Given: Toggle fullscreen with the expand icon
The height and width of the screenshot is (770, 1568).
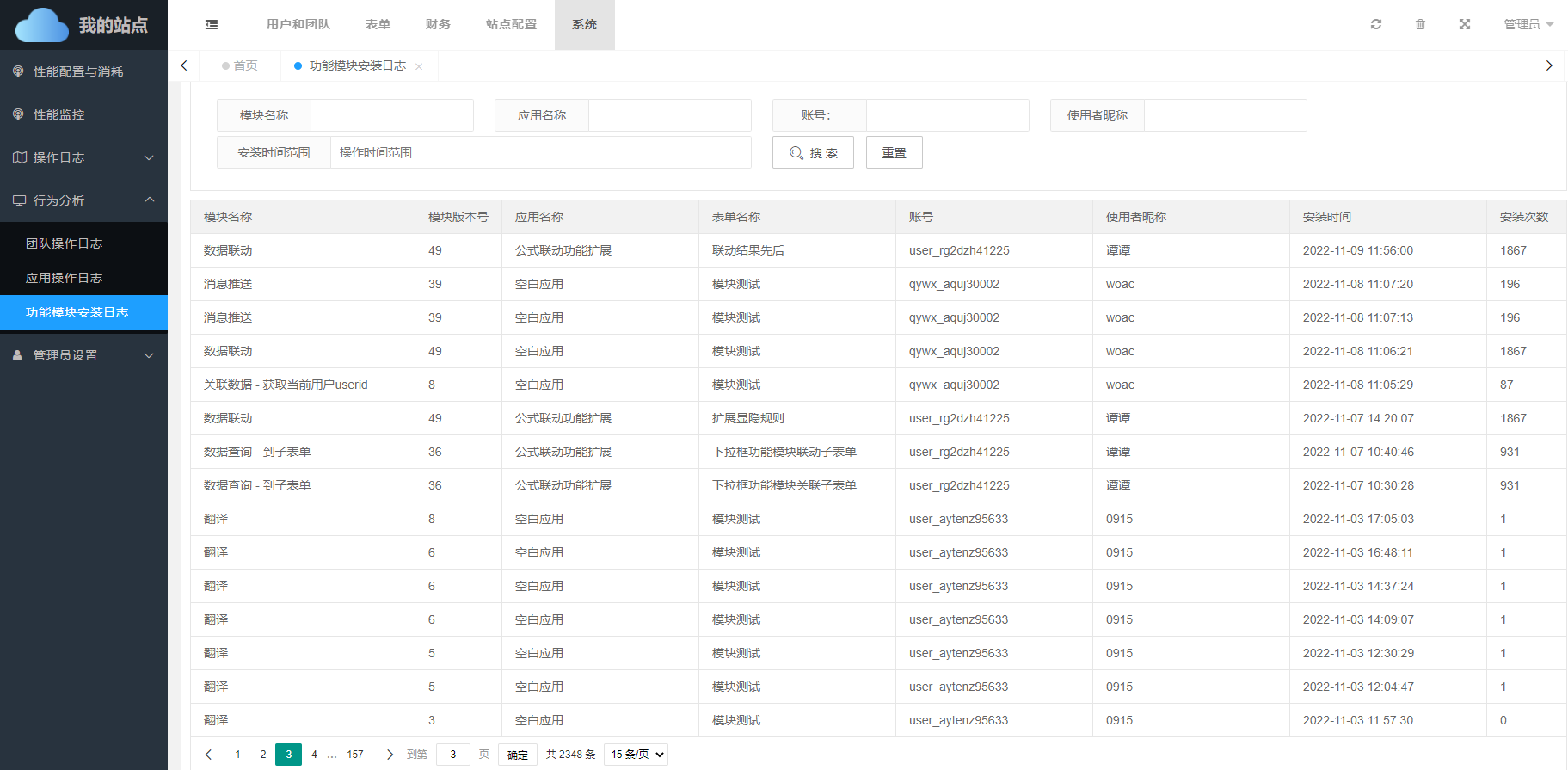Looking at the screenshot, I should point(1465,24).
